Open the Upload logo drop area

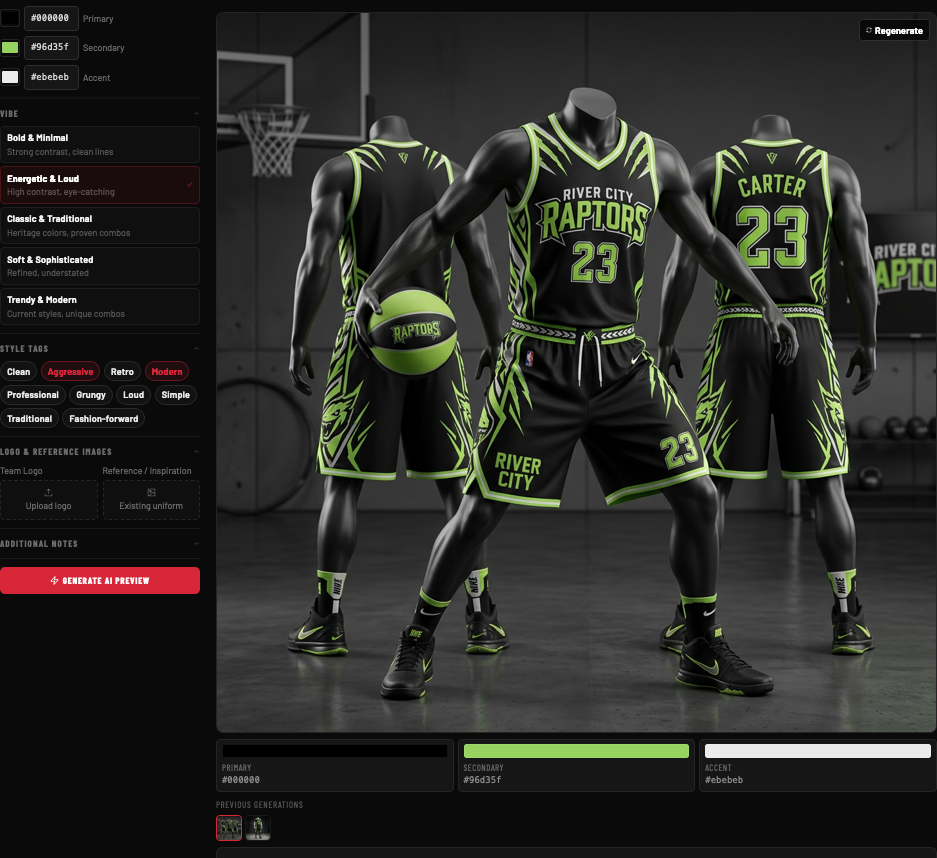click(x=48, y=500)
